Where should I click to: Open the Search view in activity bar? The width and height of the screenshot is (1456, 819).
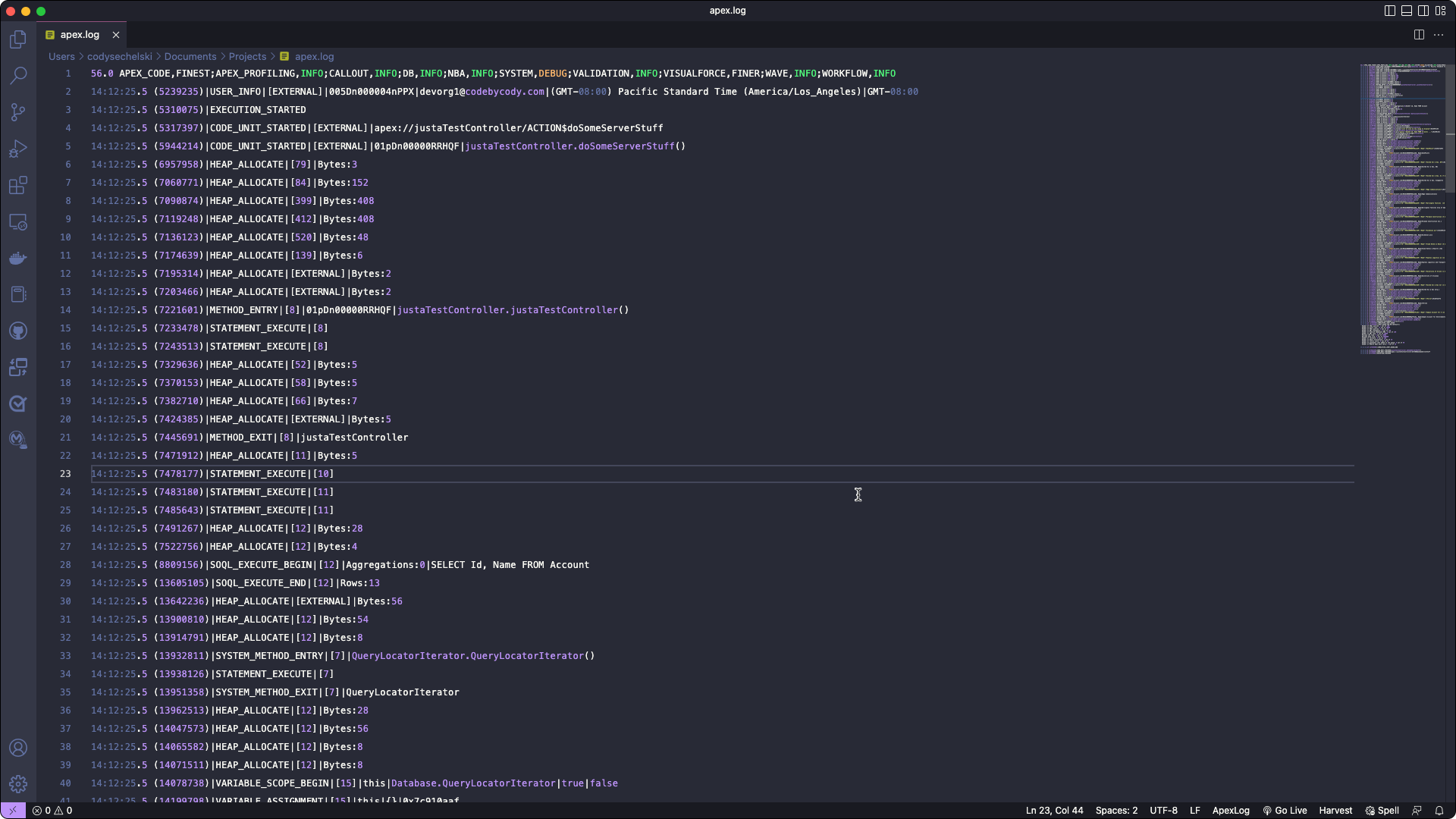(x=18, y=75)
